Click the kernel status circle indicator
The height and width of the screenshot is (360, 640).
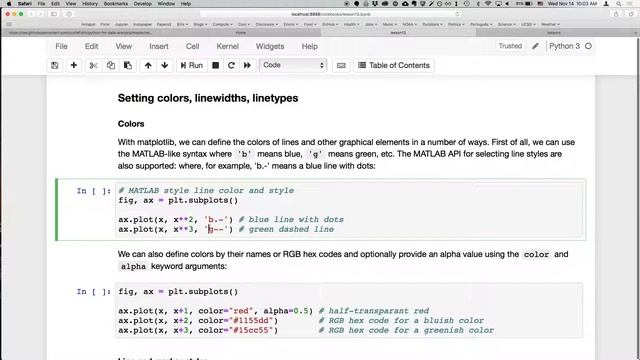588,46
